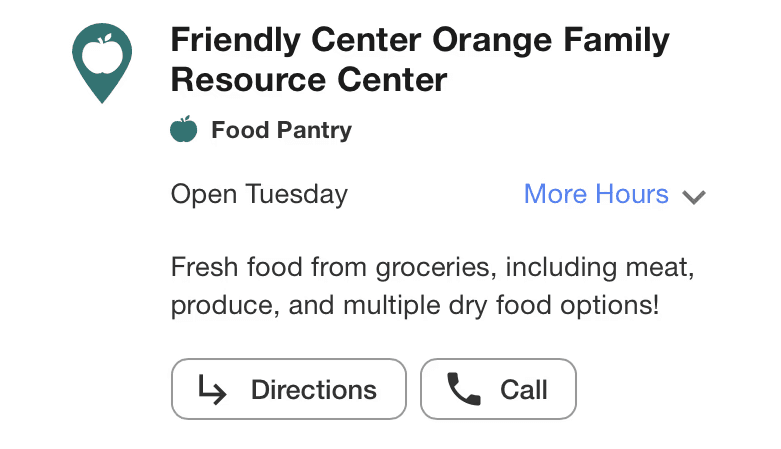Get directions to the Friendly Center
This screenshot has width=781, height=449.
click(x=289, y=389)
